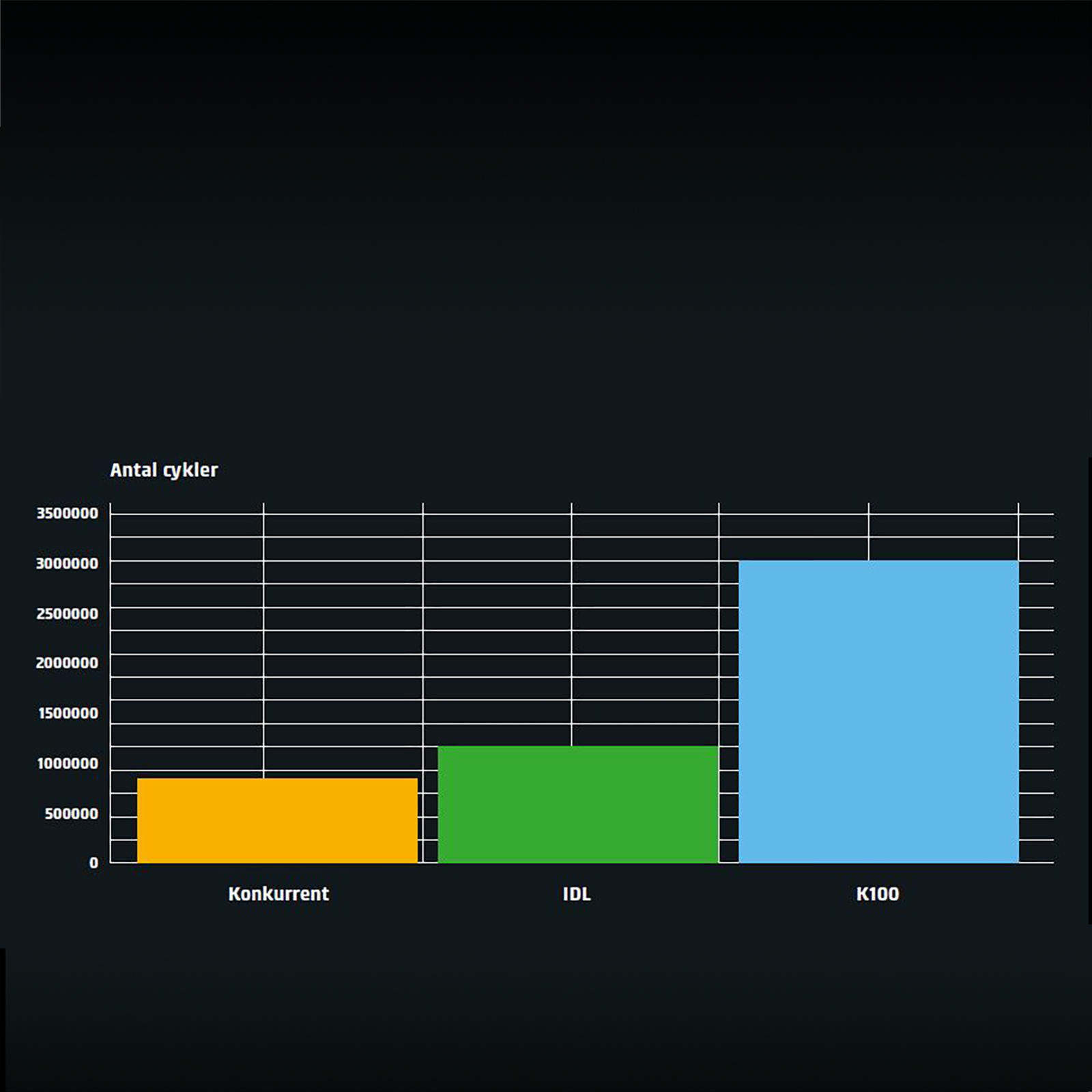
Task: Click the blue K100 bar
Action: (878, 711)
